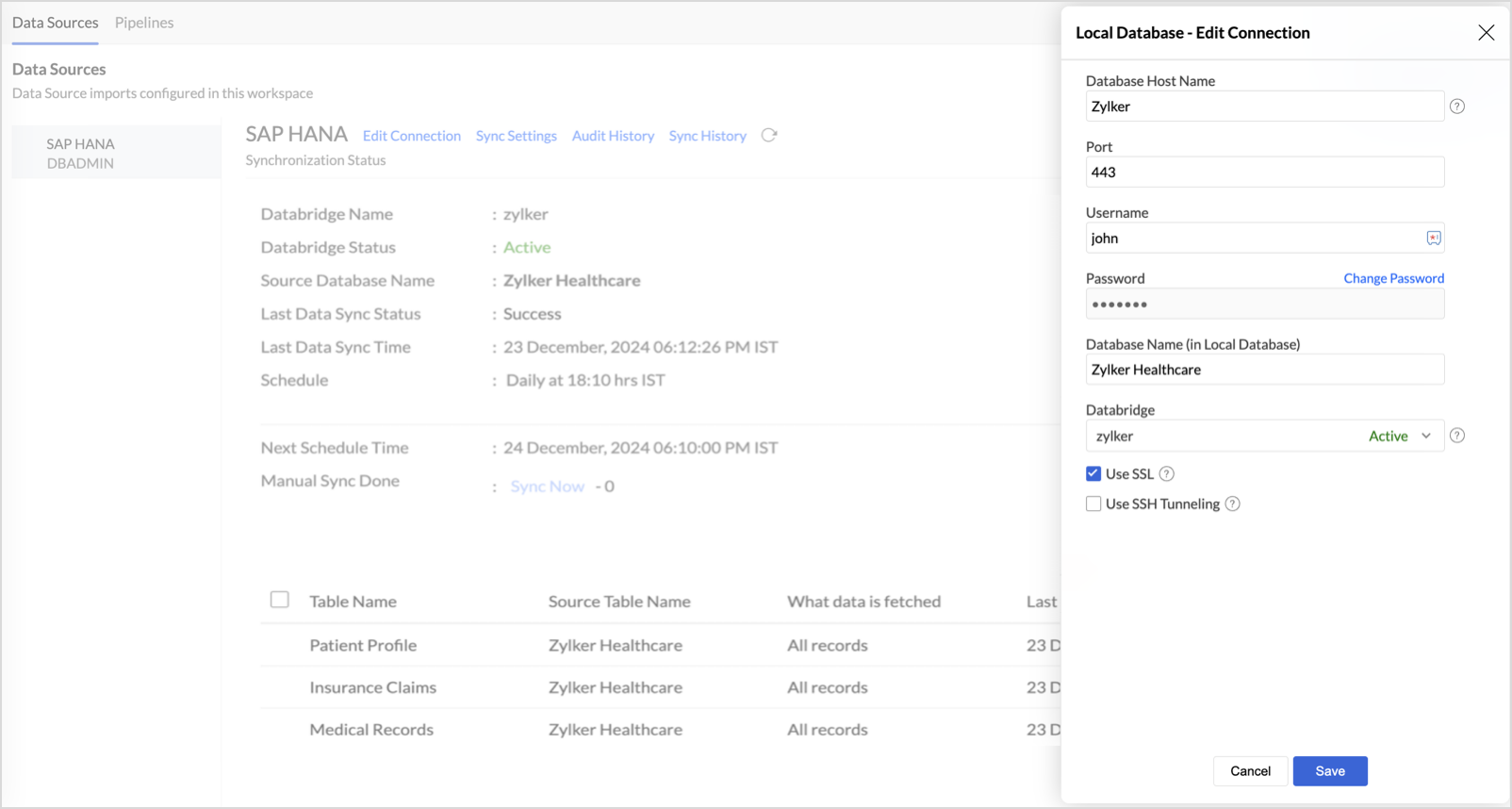Click help icon next to Database Host Name
The height and width of the screenshot is (809, 1512).
[x=1457, y=107]
